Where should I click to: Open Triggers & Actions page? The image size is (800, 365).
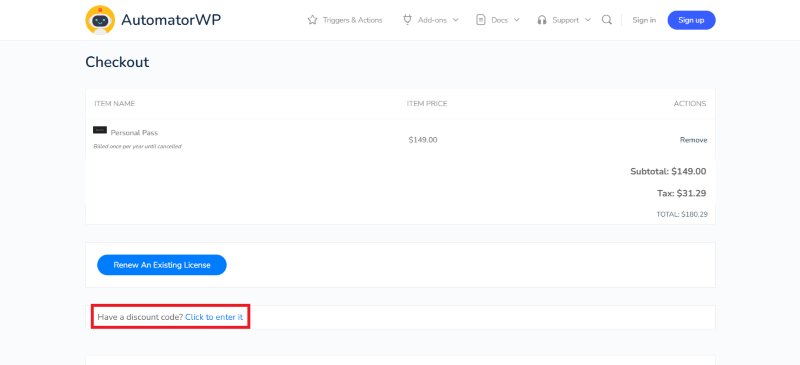352,20
